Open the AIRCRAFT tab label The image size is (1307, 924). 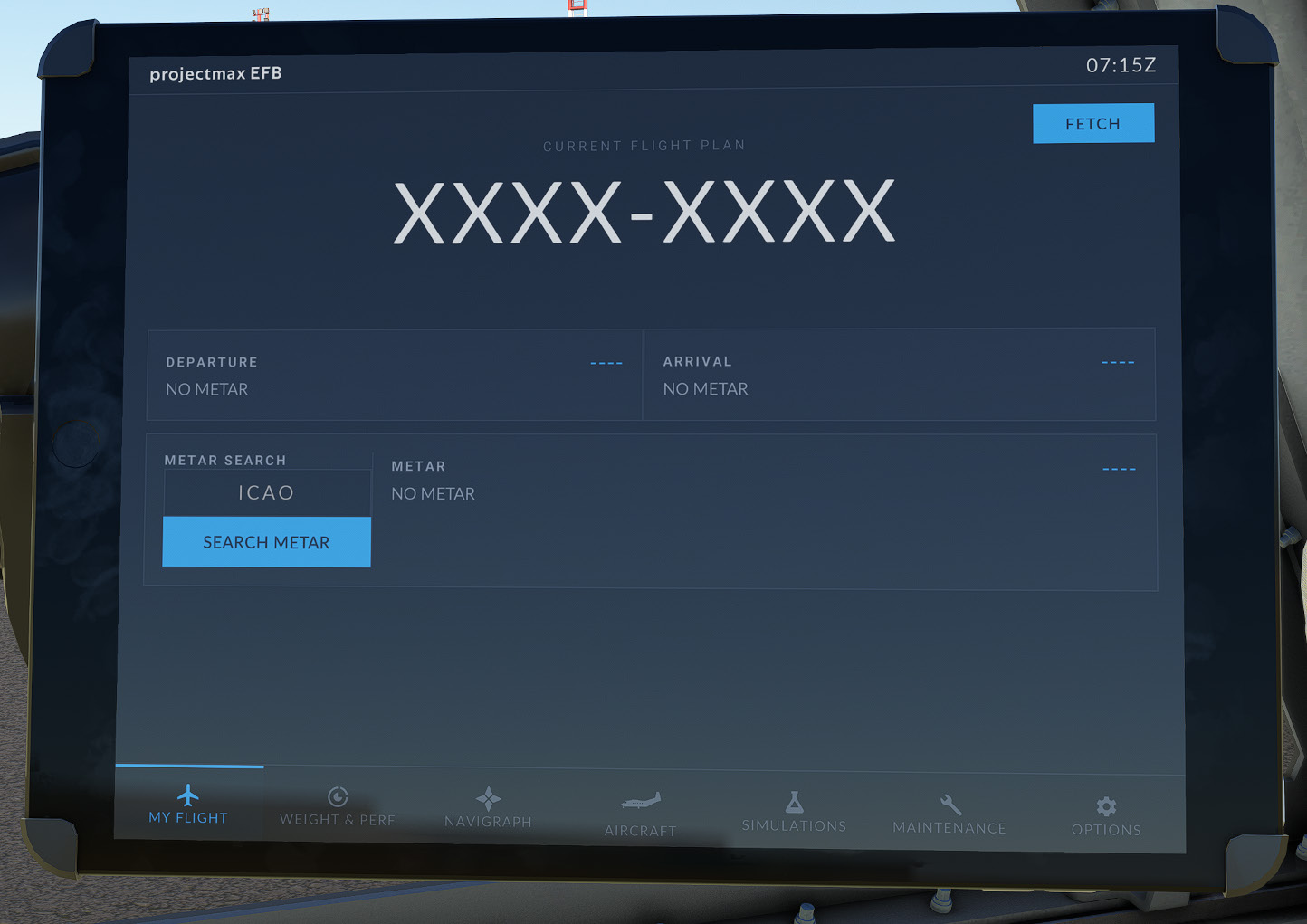pyautogui.click(x=641, y=831)
